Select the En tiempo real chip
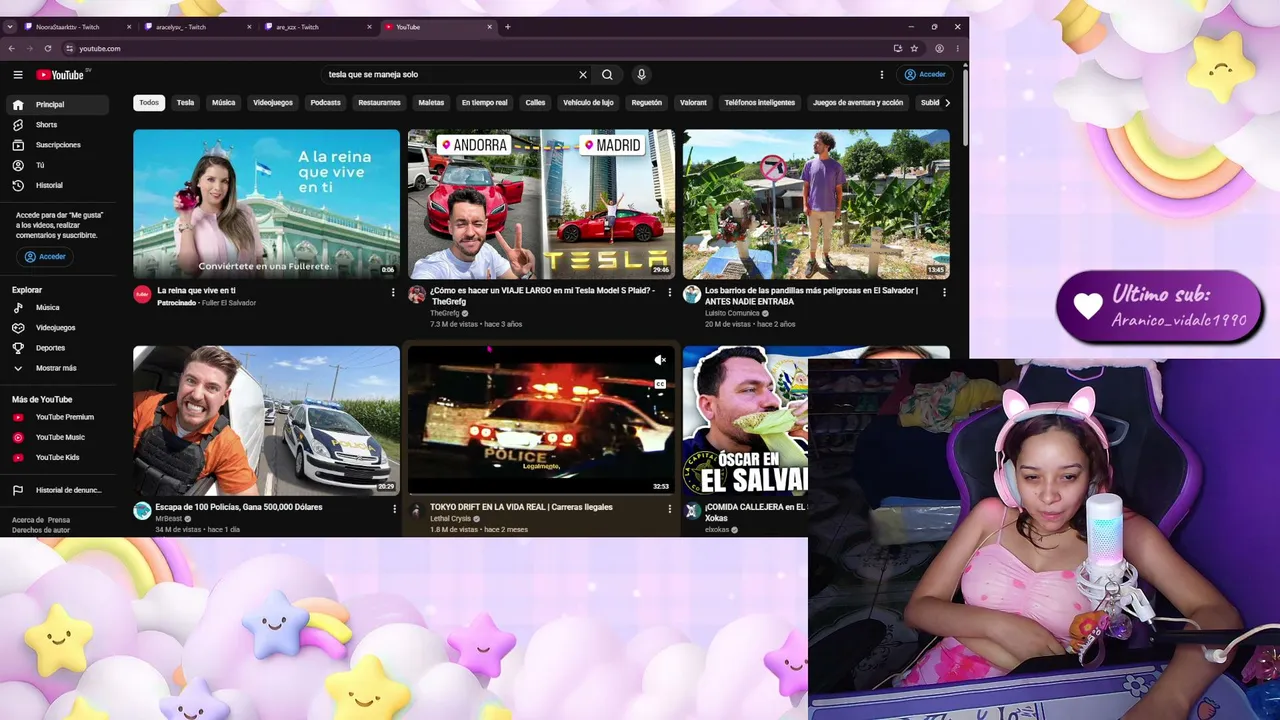 tap(484, 103)
